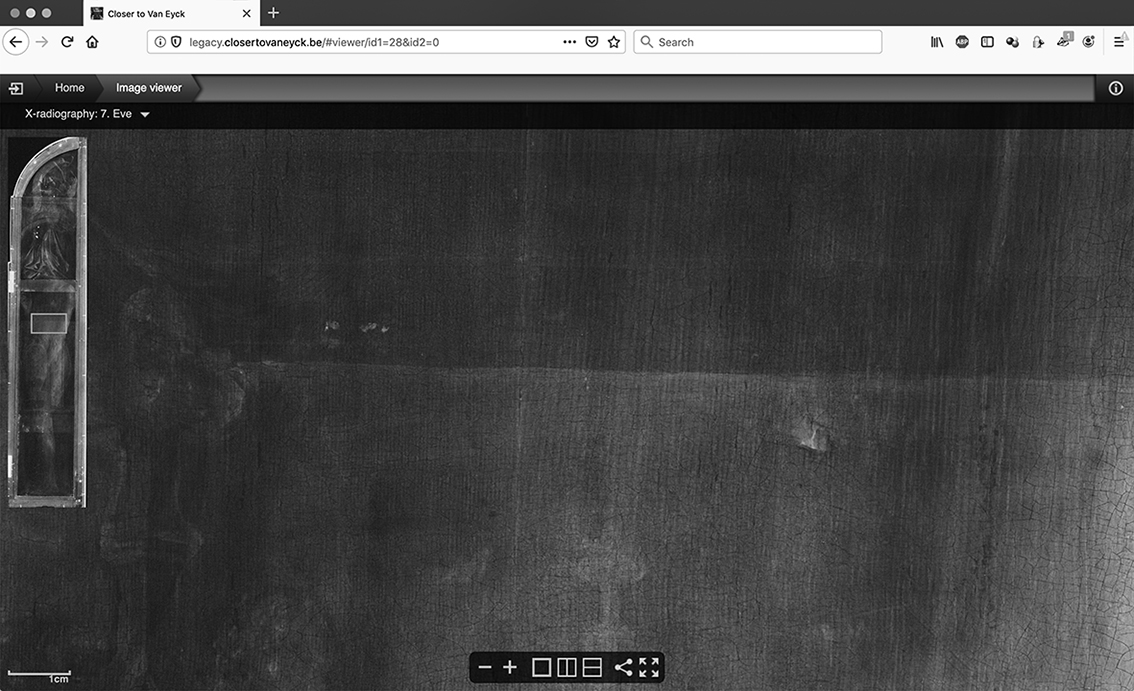Click the round face extension icon

tap(1089, 42)
